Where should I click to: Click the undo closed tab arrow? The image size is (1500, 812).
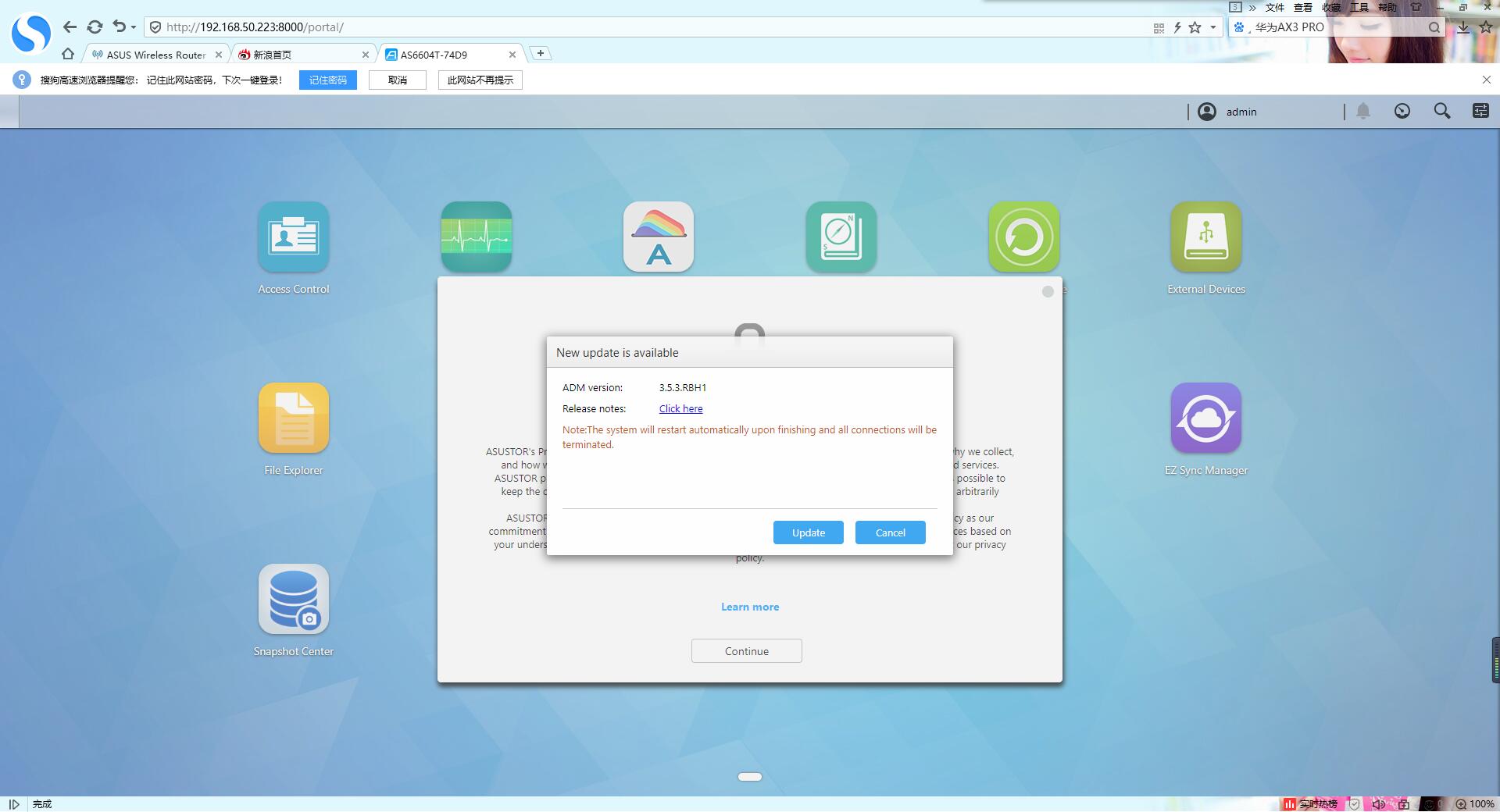(x=119, y=27)
